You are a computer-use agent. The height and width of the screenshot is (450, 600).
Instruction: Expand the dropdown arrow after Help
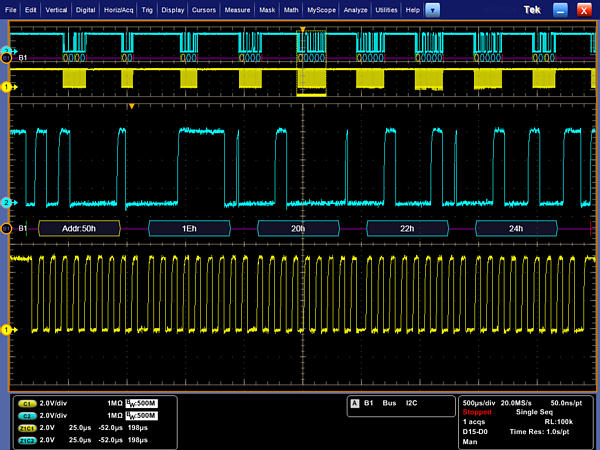[x=432, y=9]
